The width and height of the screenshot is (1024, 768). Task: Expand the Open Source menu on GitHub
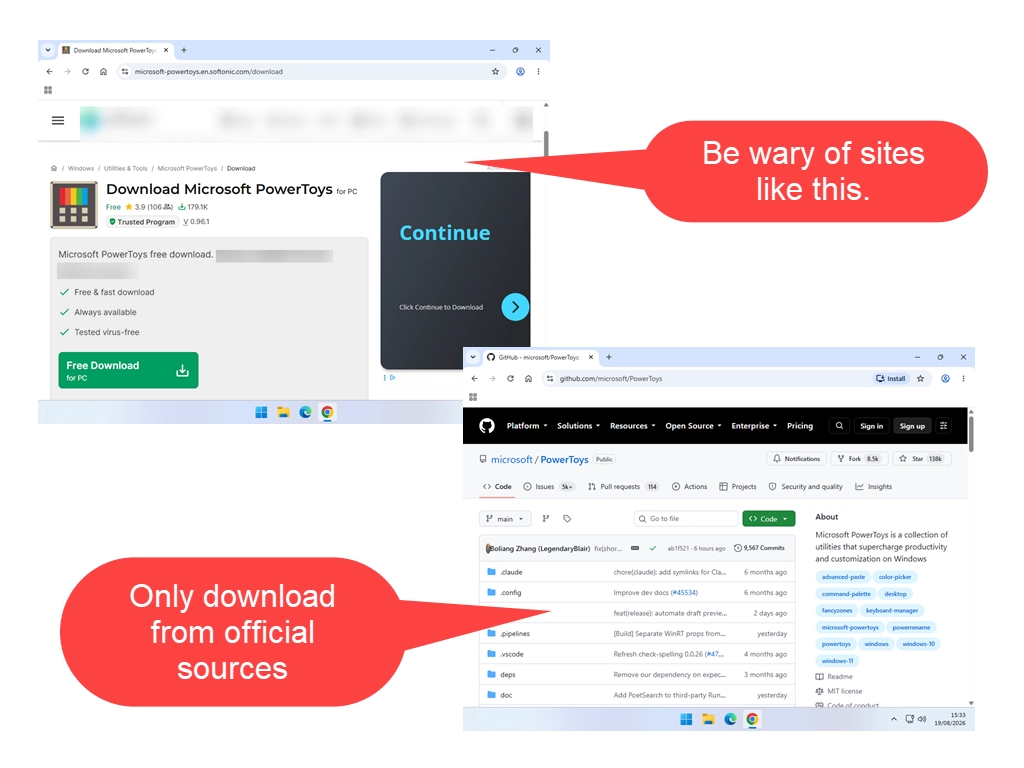click(693, 426)
